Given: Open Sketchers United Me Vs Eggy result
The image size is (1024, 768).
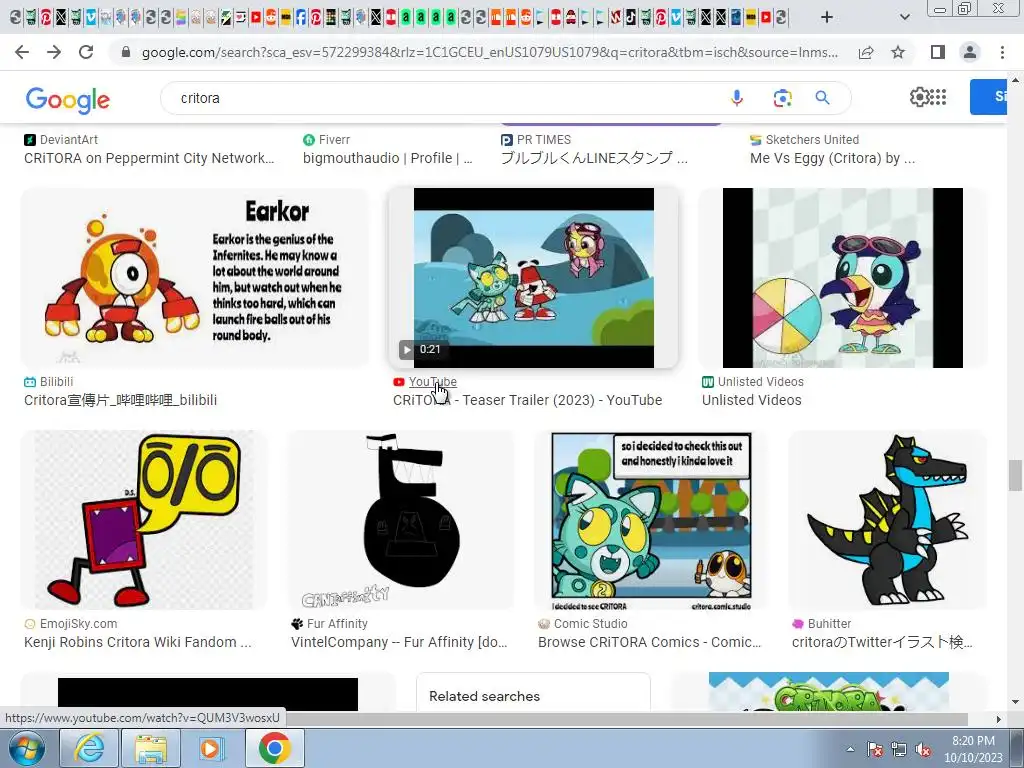Looking at the screenshot, I should 832,158.
